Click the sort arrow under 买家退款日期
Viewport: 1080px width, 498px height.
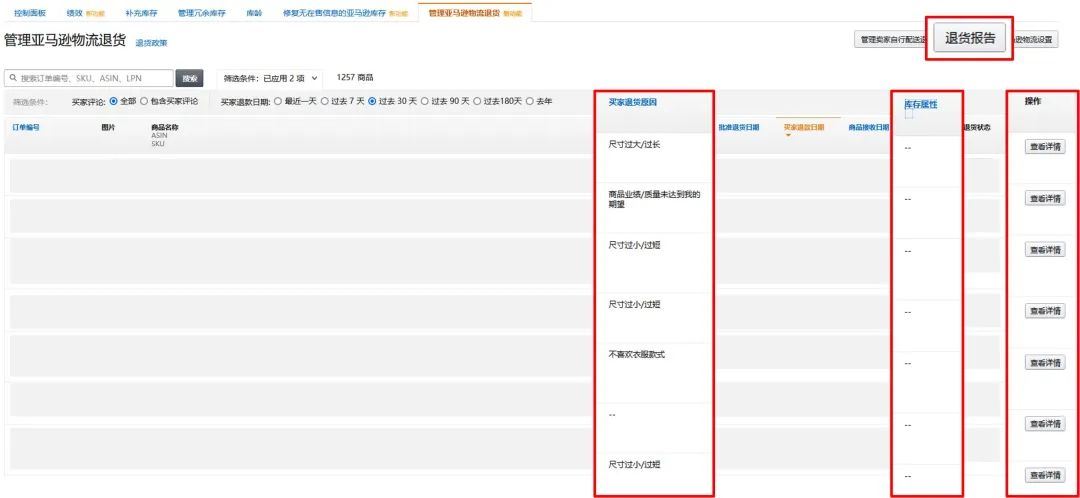pos(788,135)
